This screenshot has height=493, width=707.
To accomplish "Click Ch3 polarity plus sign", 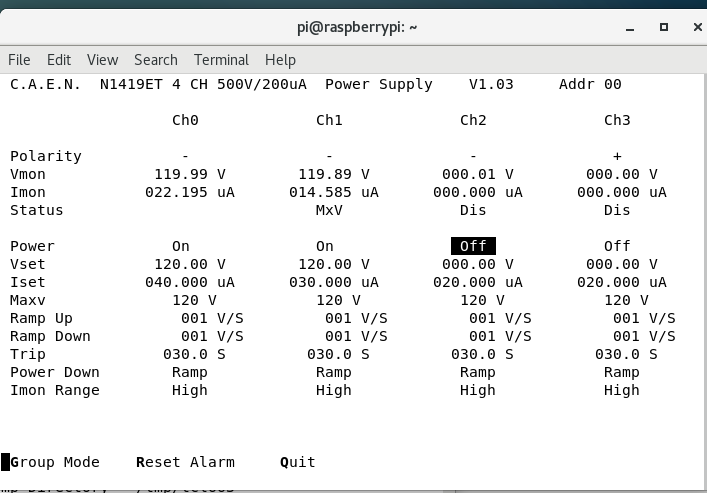I will (x=617, y=156).
